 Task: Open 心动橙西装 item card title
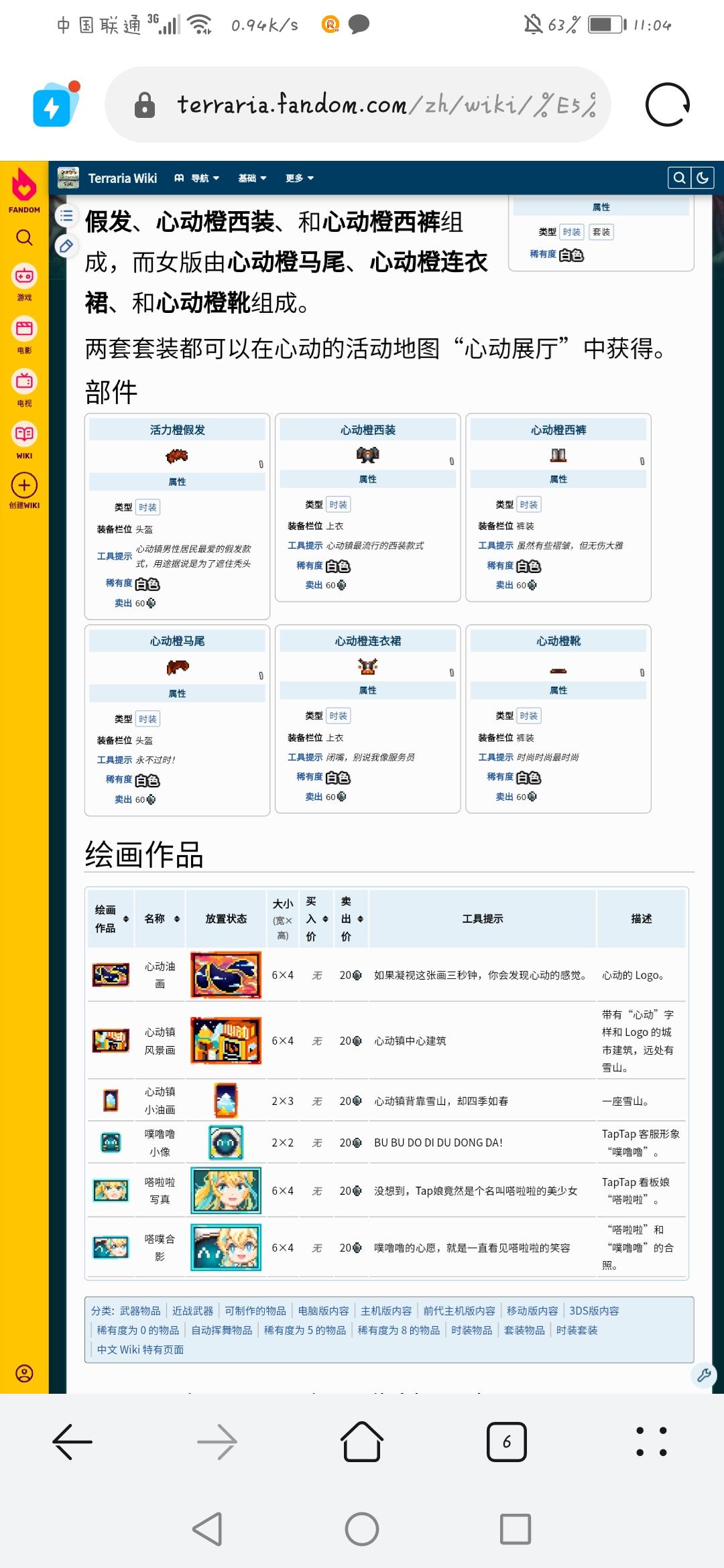[x=368, y=430]
